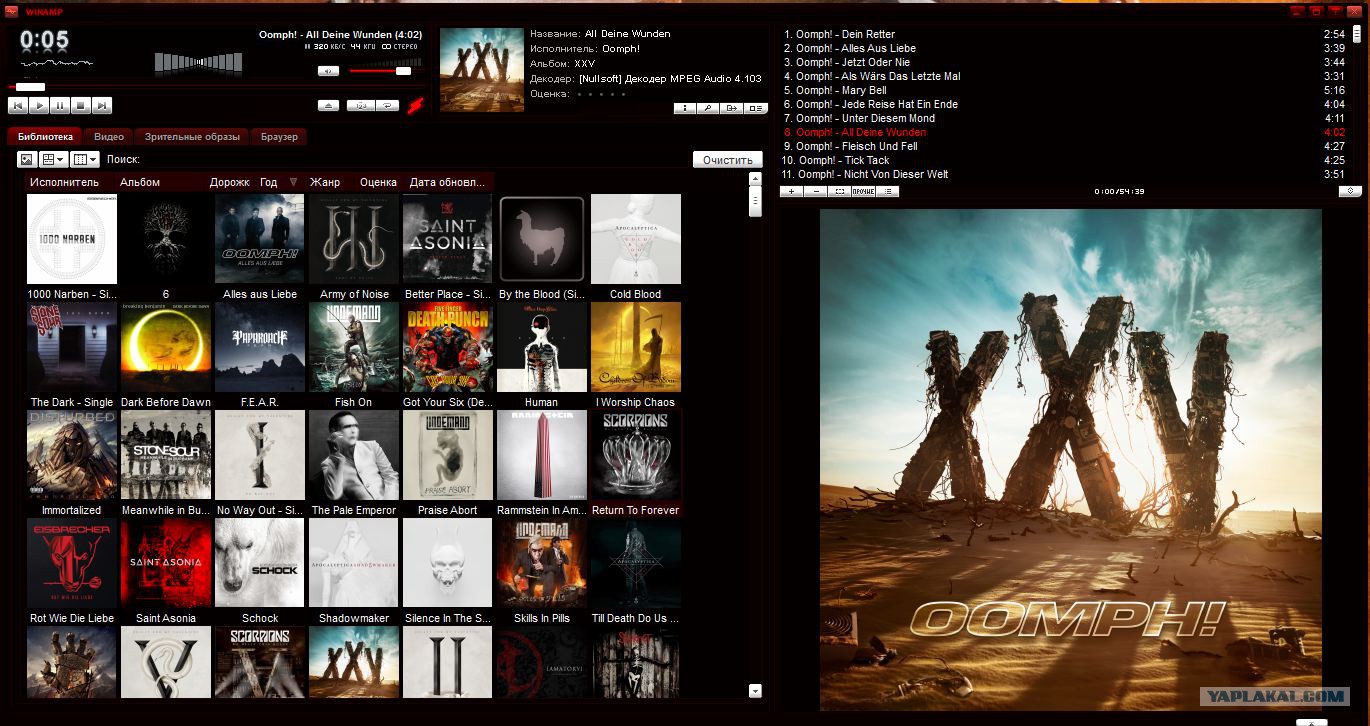
Task: Select the Skills In Pills album
Action: (x=542, y=571)
